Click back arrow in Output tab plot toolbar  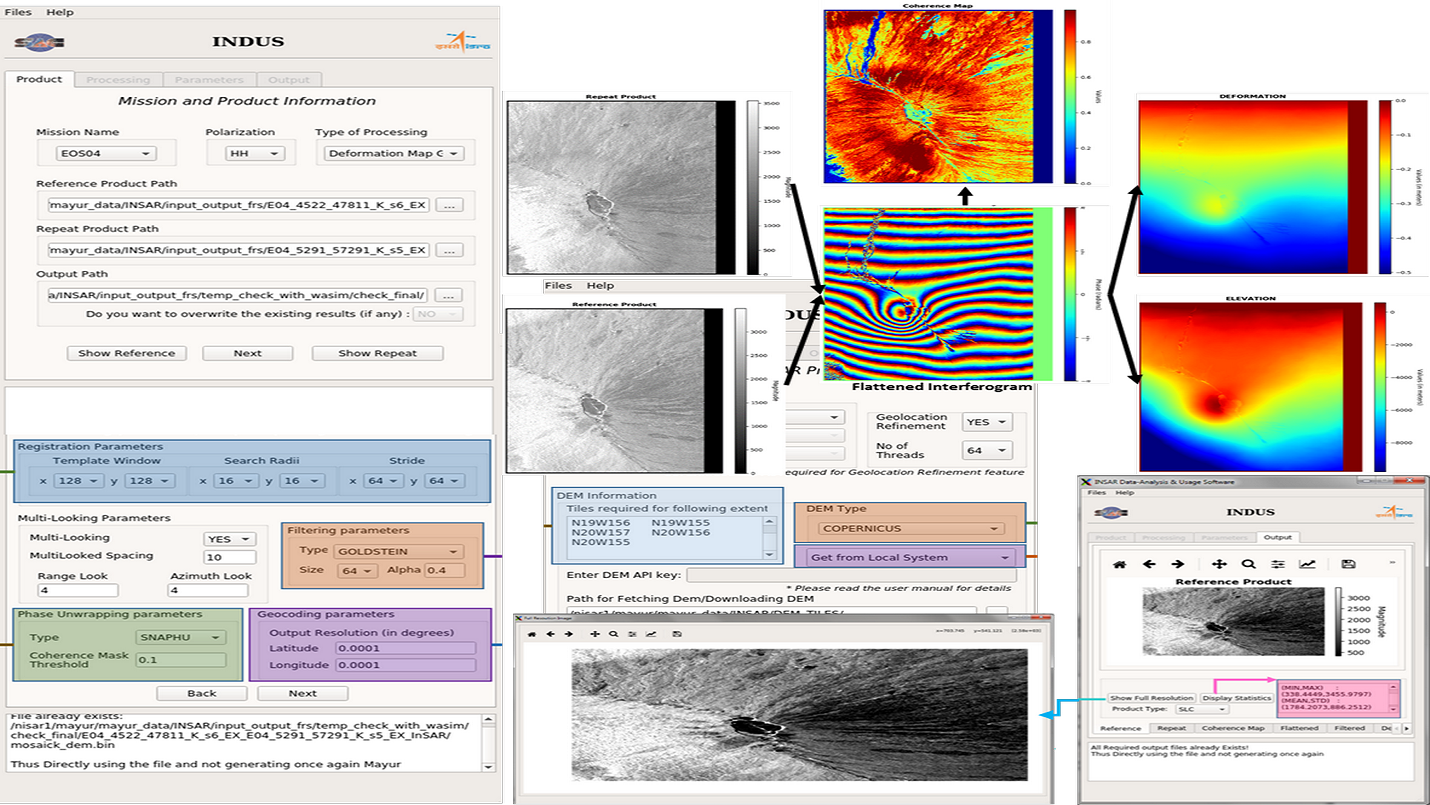pos(1149,564)
